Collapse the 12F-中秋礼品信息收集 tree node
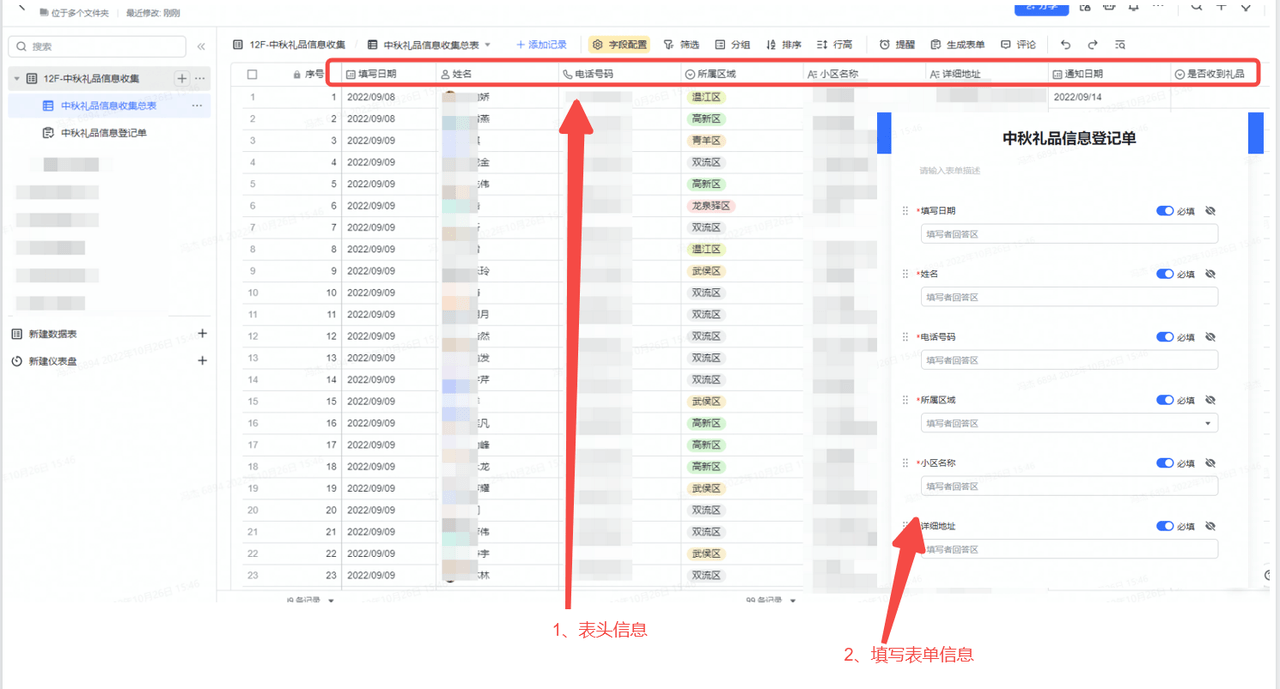Screen dimensions: 1280x689 pos(17,78)
